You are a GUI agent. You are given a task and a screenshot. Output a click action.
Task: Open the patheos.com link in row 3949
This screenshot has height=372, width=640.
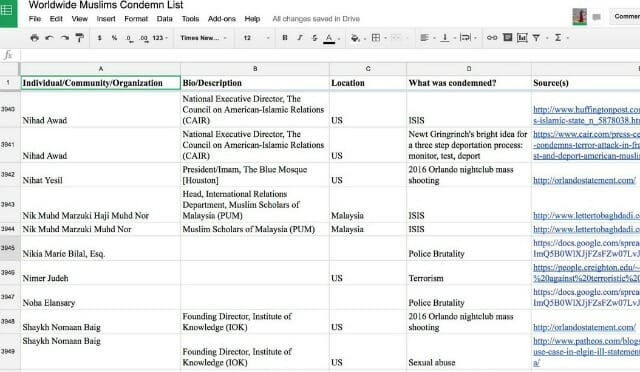click(587, 352)
